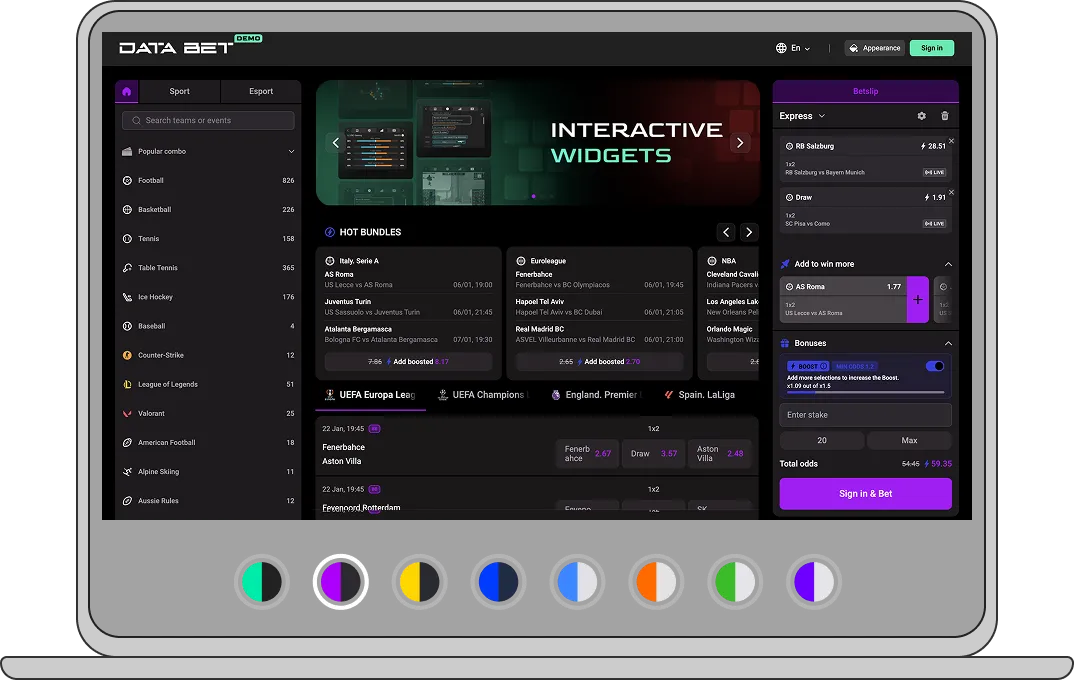
Task: Open the En language dropdown
Action: click(x=793, y=48)
